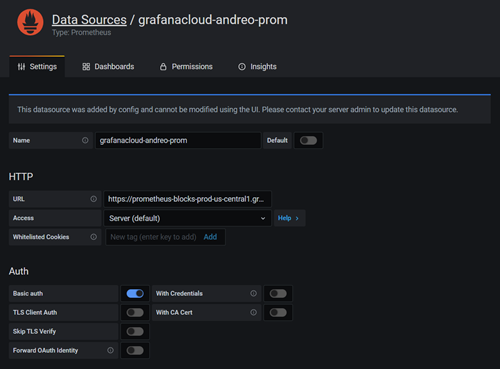This screenshot has height=369, width=500.
Task: Click the info icon beside URL
Action: tap(94, 199)
